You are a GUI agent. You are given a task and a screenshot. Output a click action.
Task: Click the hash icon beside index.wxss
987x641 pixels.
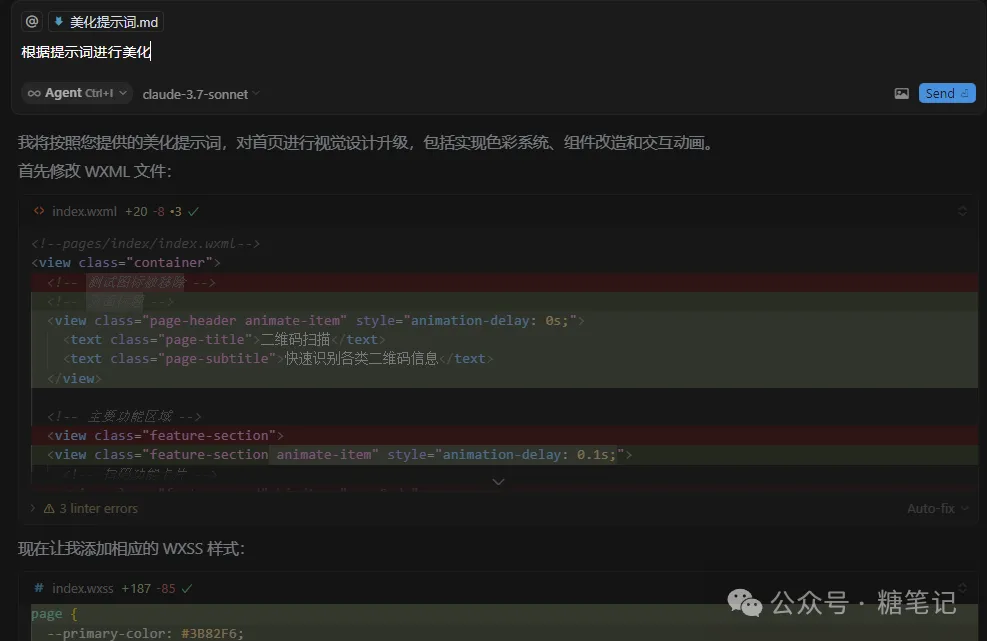pos(39,588)
